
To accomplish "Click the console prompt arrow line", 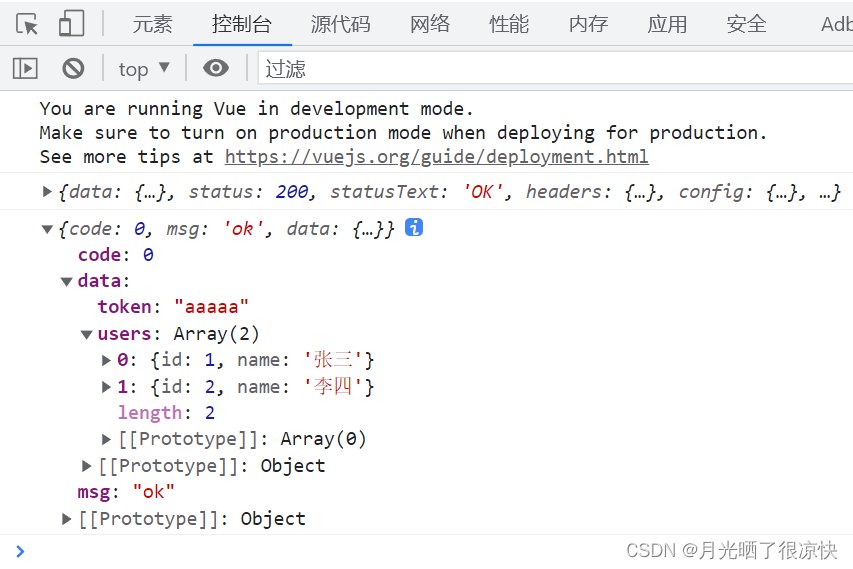I will tap(400, 550).
